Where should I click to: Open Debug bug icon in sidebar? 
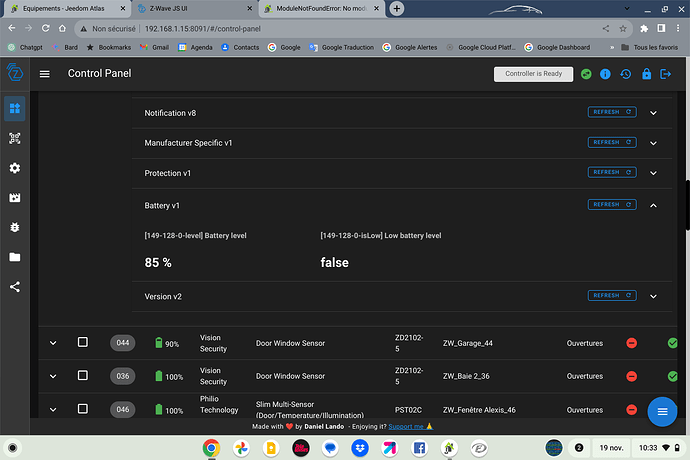15,227
